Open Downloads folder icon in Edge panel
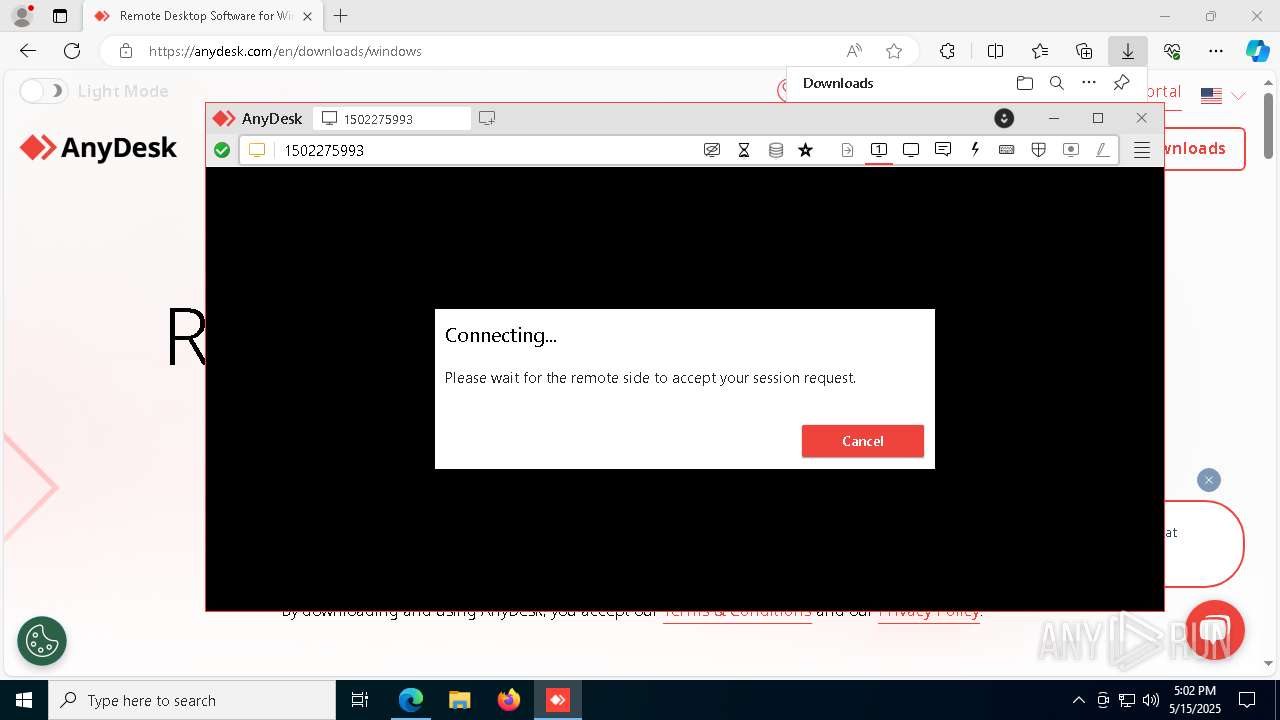Screen dimensions: 1280x720 [1024, 83]
